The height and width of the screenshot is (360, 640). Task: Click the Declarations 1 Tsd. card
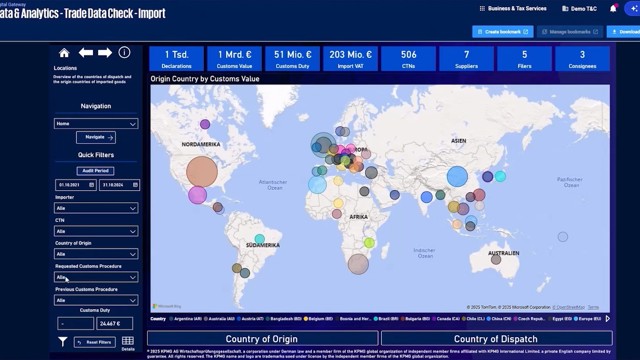[x=176, y=59]
